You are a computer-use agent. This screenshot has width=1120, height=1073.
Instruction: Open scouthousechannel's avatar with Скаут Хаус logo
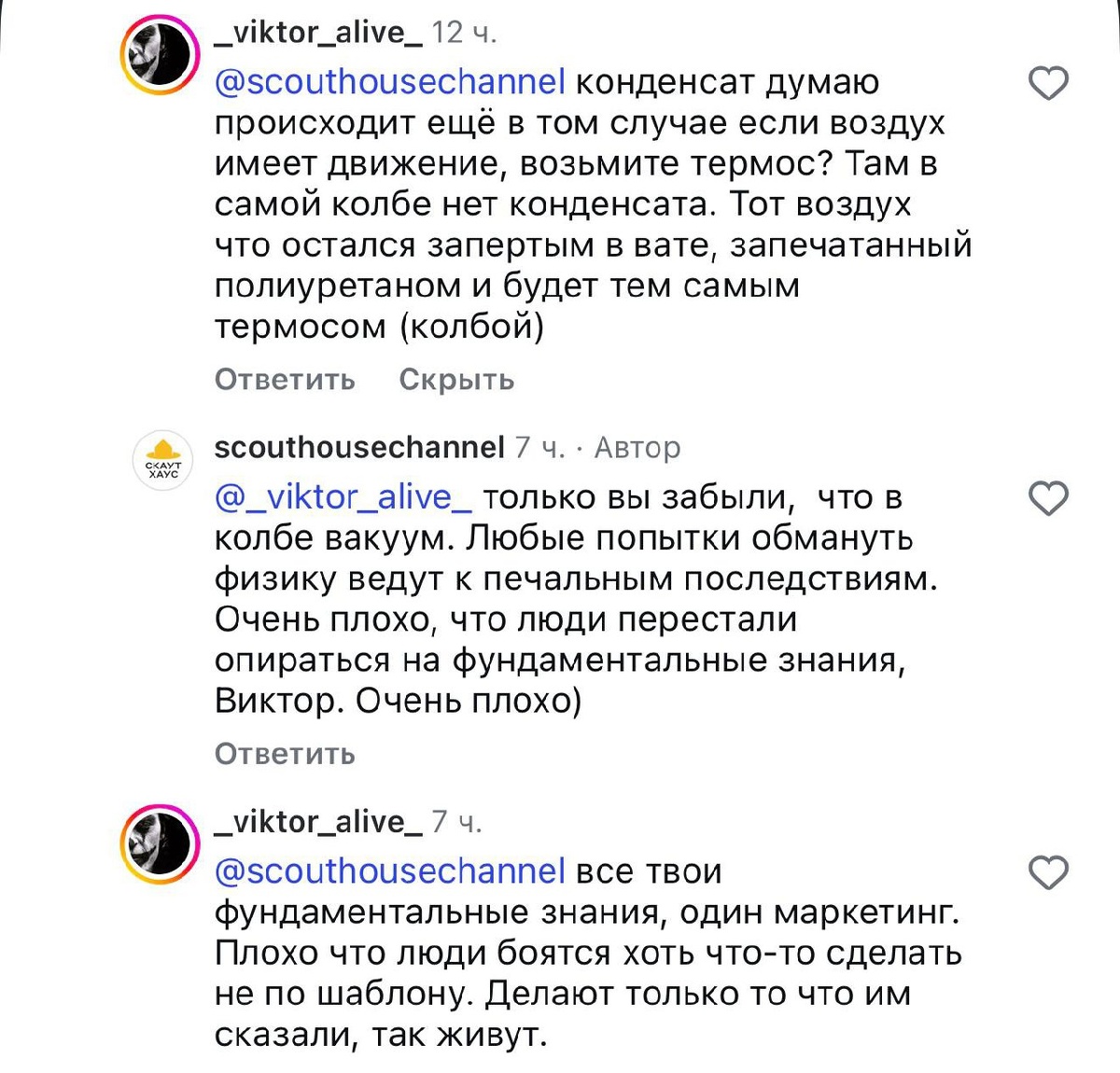coord(163,460)
